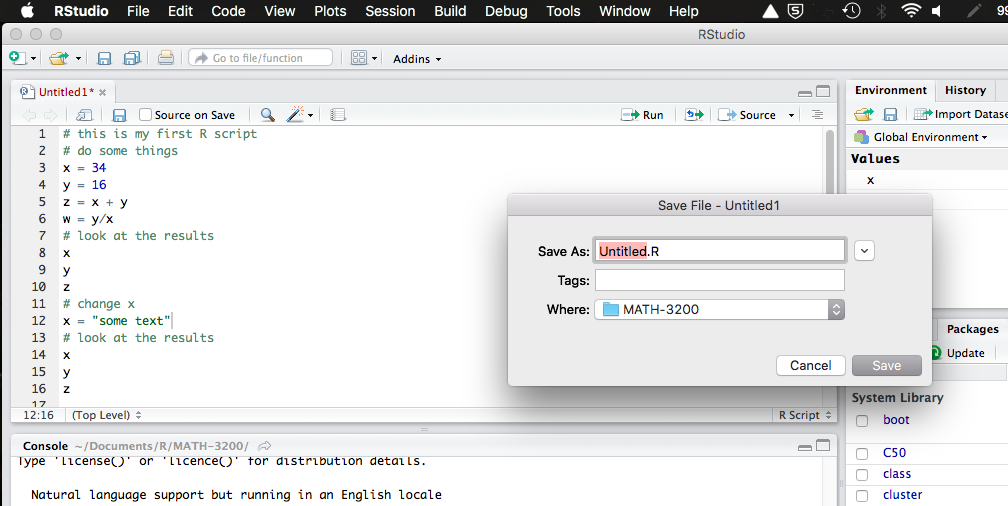Select the Untitled1 script tab
The image size is (1008, 506).
pyautogui.click(x=66, y=92)
